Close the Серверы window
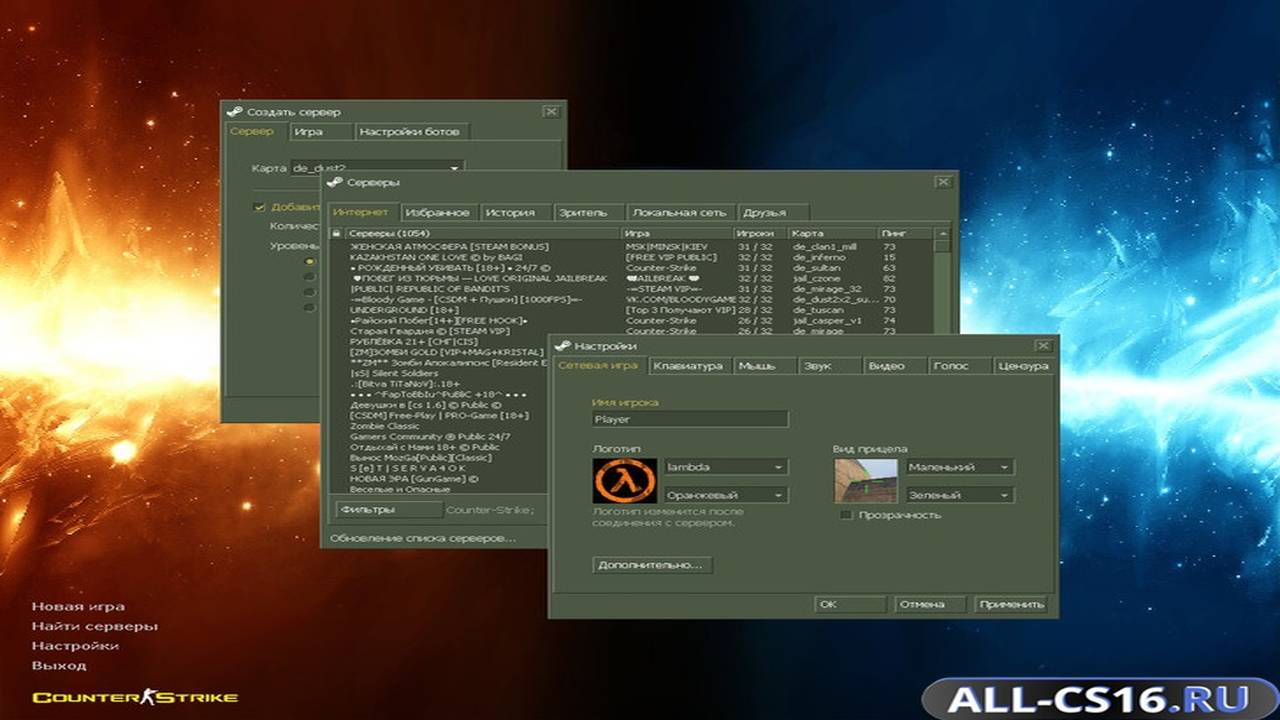 pyautogui.click(x=943, y=182)
